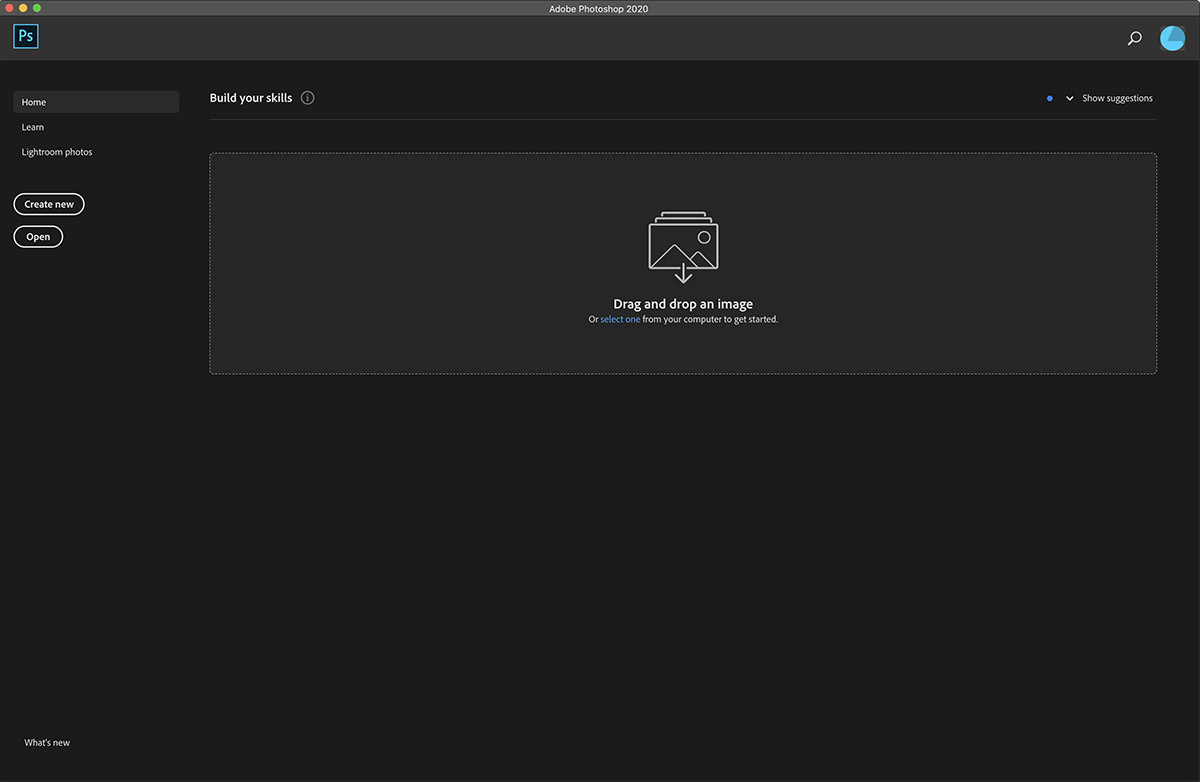The width and height of the screenshot is (1200, 782).
Task: Select the Home sidebar tab
Action: coord(96,102)
